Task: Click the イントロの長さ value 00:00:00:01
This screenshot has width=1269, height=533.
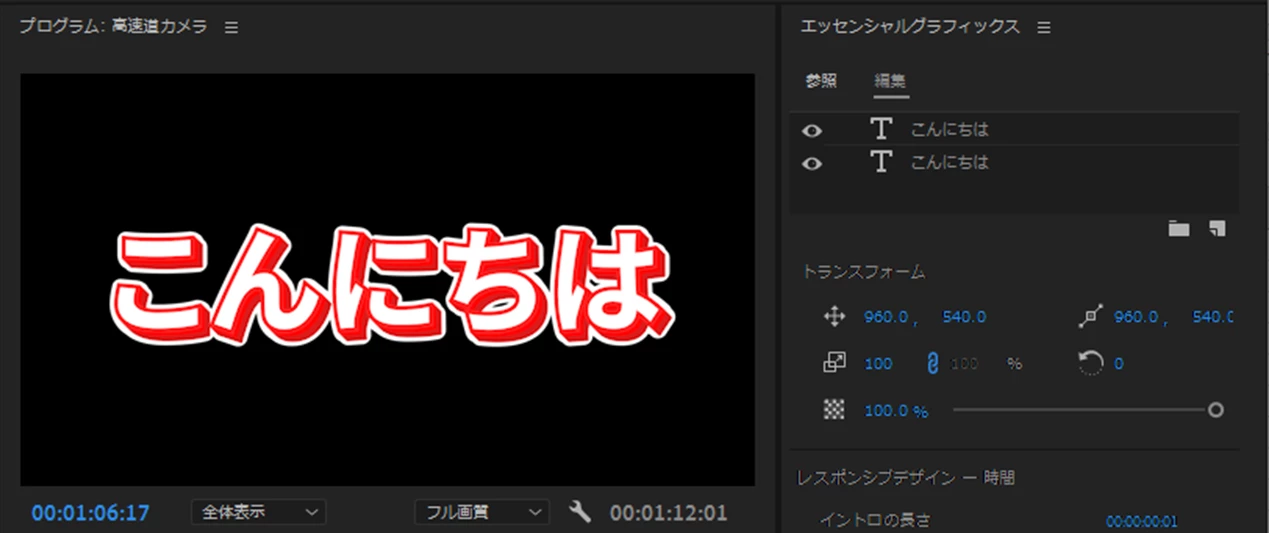Action: (1141, 521)
